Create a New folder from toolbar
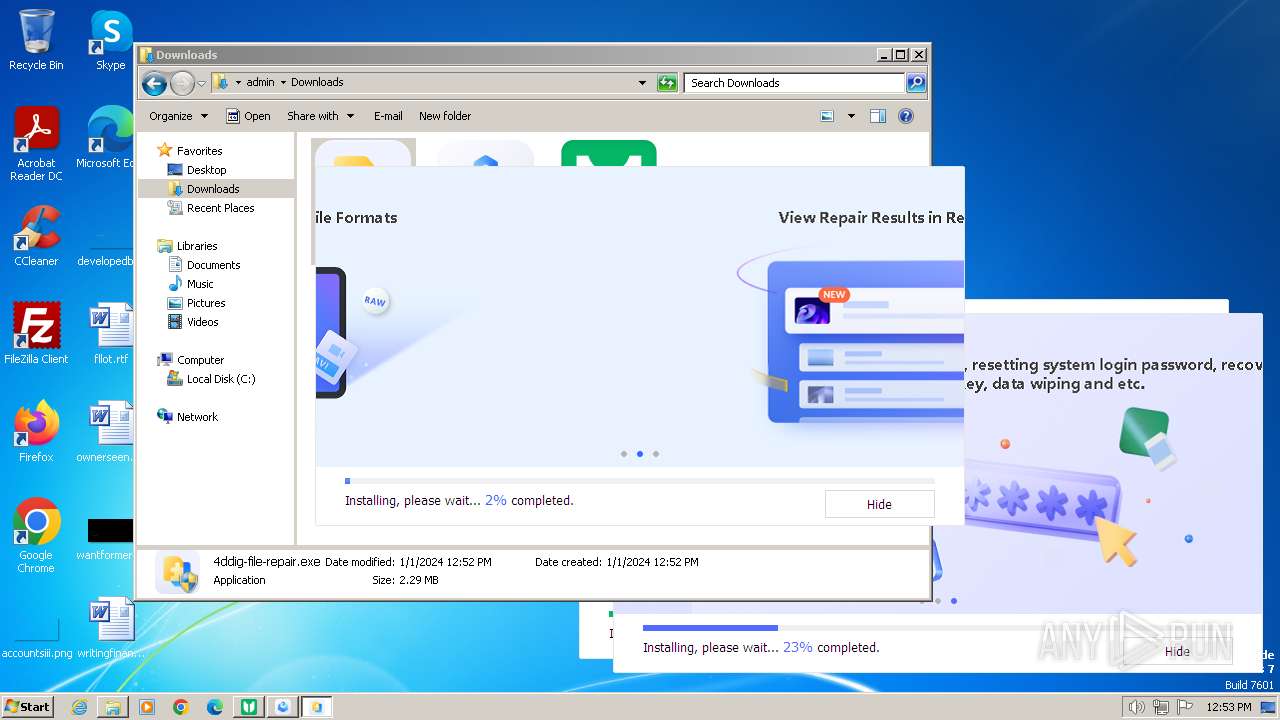This screenshot has width=1280, height=720. tap(445, 116)
